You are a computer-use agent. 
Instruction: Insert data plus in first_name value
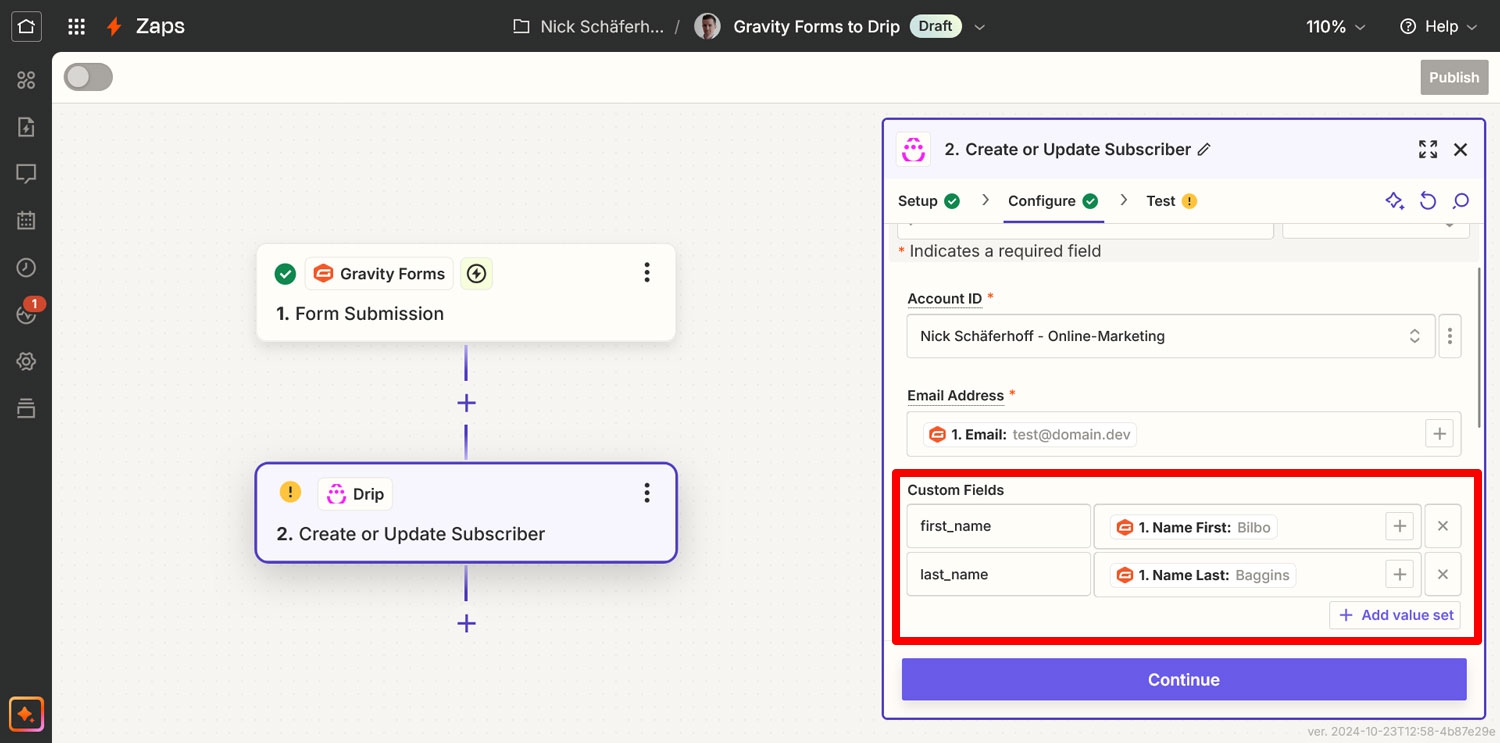click(x=1399, y=526)
